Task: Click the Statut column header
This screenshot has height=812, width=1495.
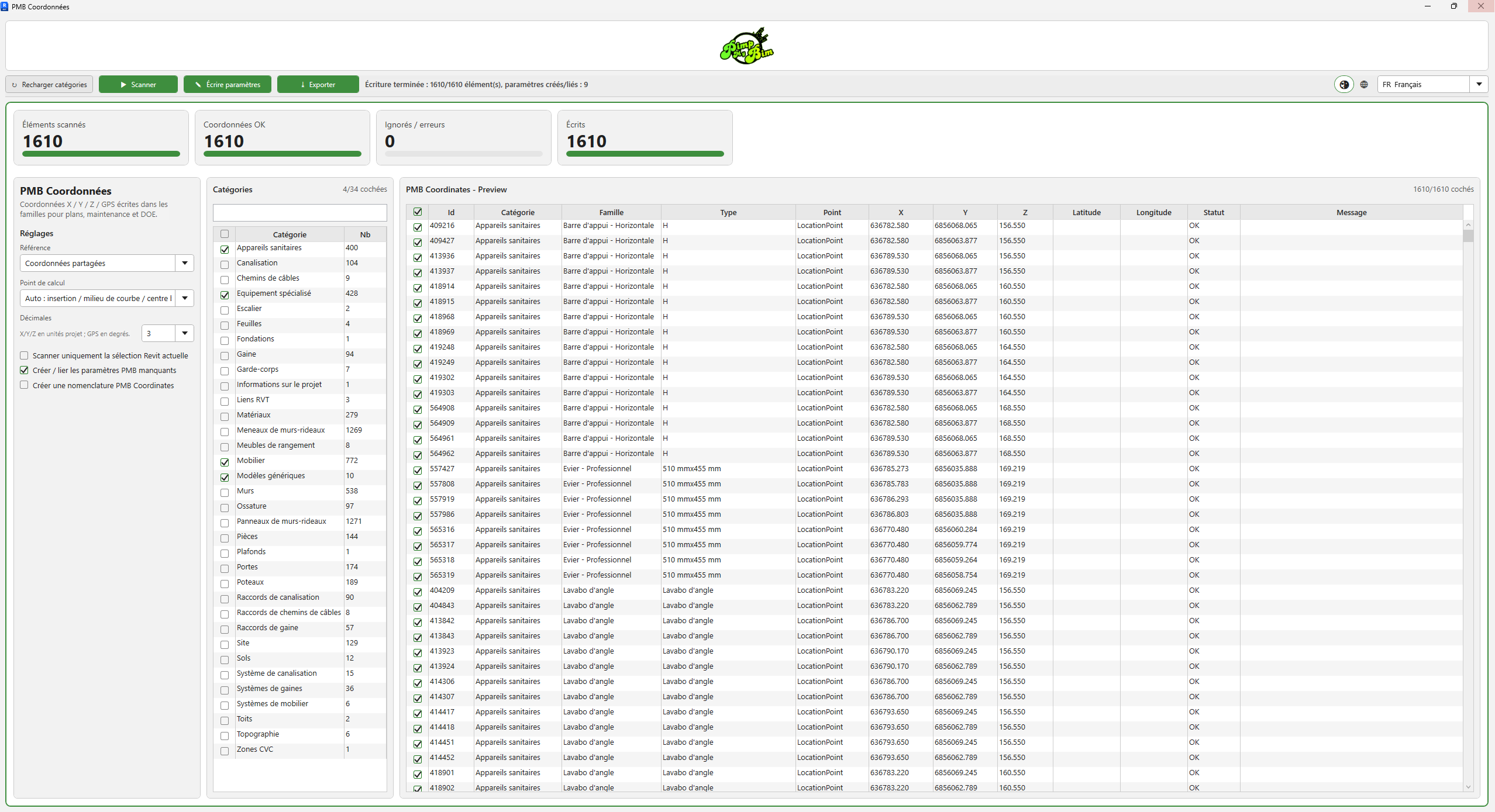Action: pos(1214,212)
